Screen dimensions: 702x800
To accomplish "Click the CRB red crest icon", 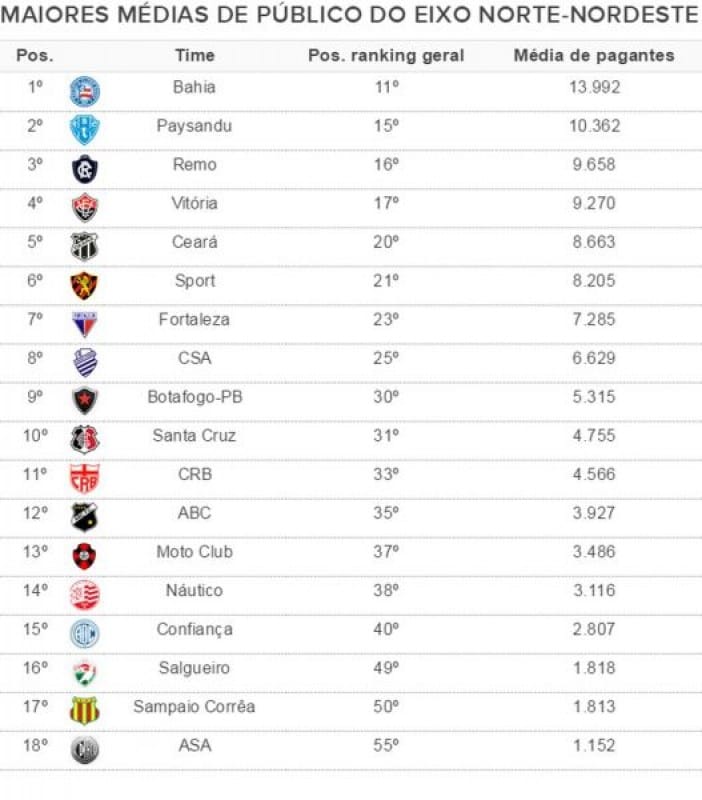I will coord(84,478).
